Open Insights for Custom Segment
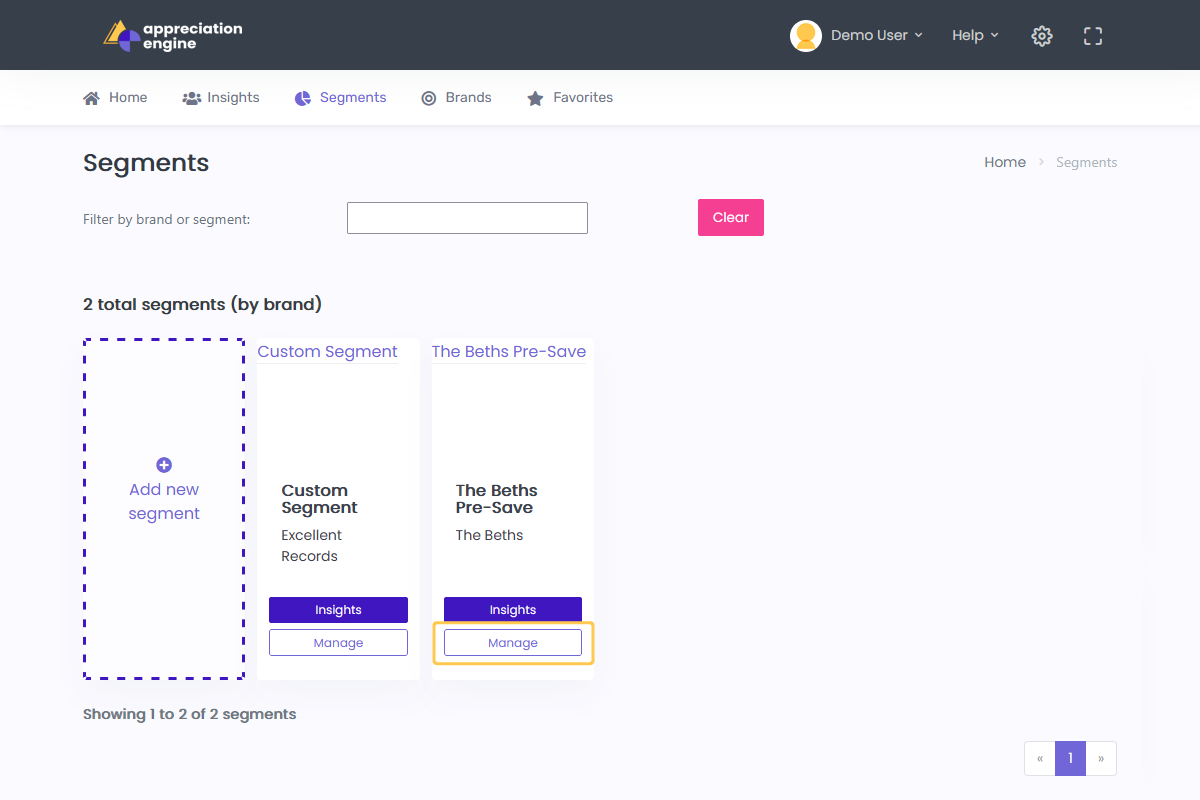Screen dimensions: 1200x800 pyautogui.click(x=338, y=610)
